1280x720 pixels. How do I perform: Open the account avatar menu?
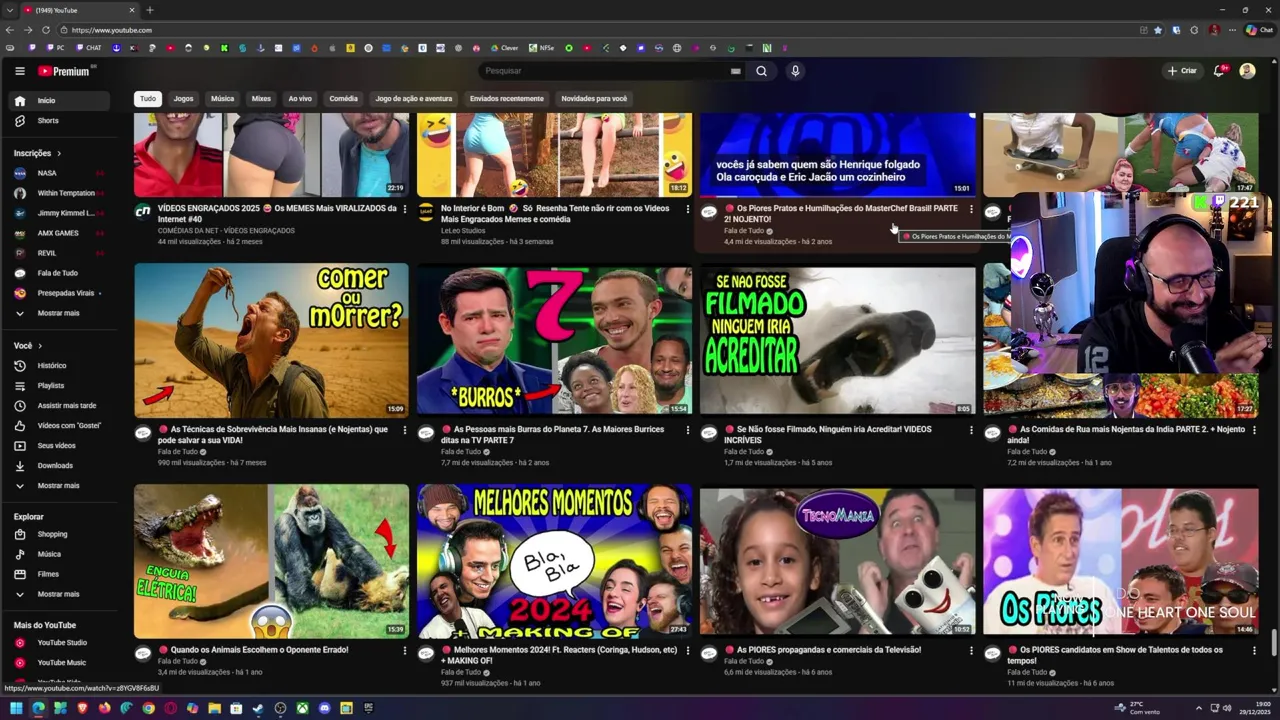click(x=1247, y=71)
